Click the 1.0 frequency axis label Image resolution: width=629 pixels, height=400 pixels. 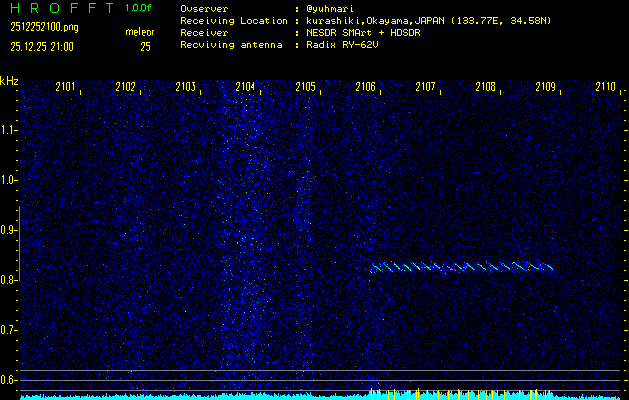point(8,180)
